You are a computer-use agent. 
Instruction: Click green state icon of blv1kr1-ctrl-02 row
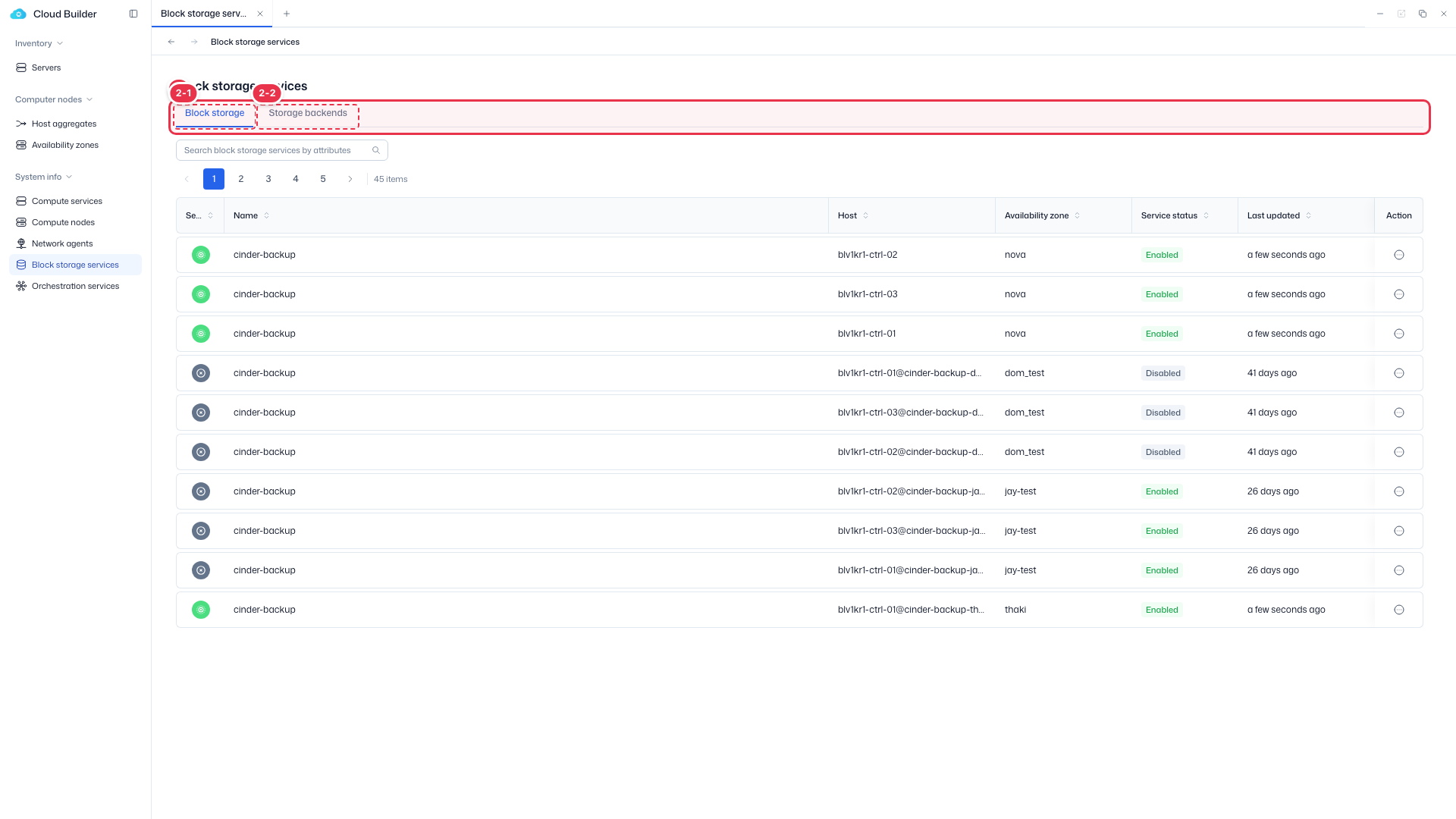click(x=201, y=255)
